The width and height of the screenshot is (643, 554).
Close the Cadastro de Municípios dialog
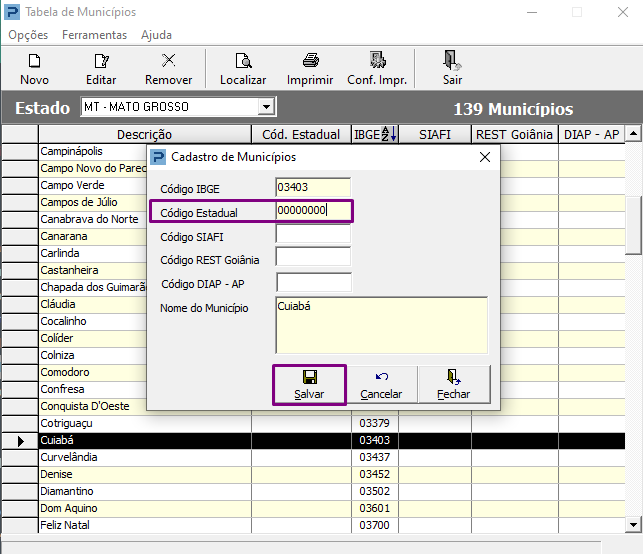pos(485,157)
